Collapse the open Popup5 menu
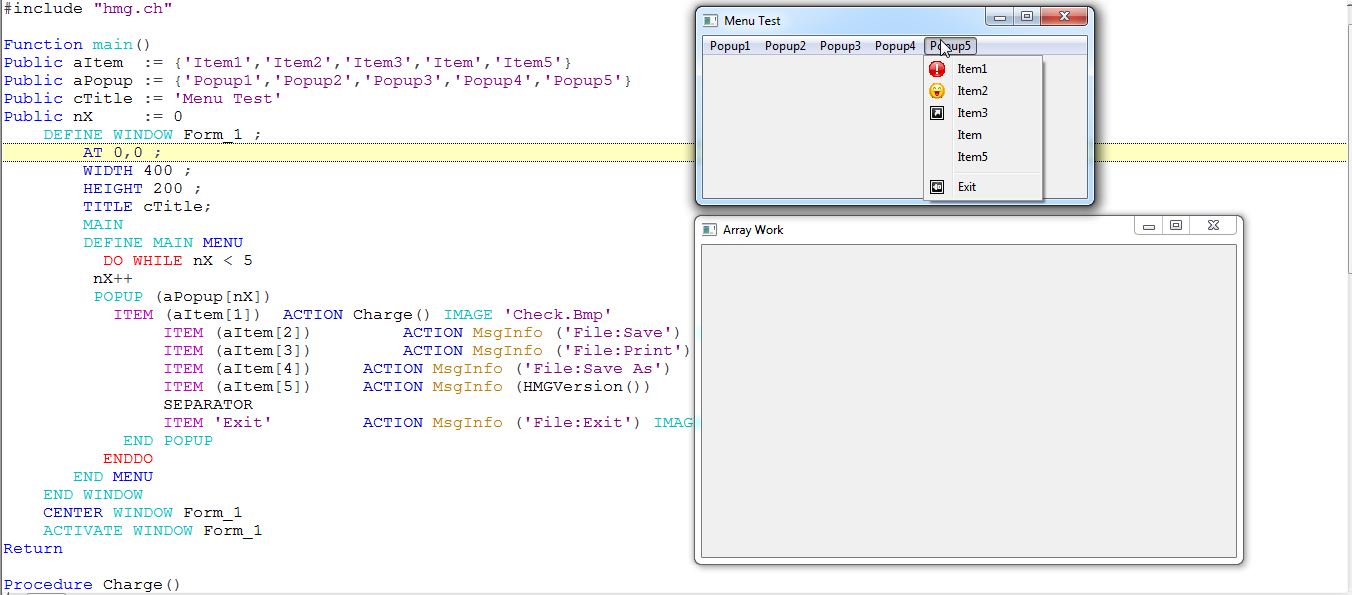 pos(950,46)
